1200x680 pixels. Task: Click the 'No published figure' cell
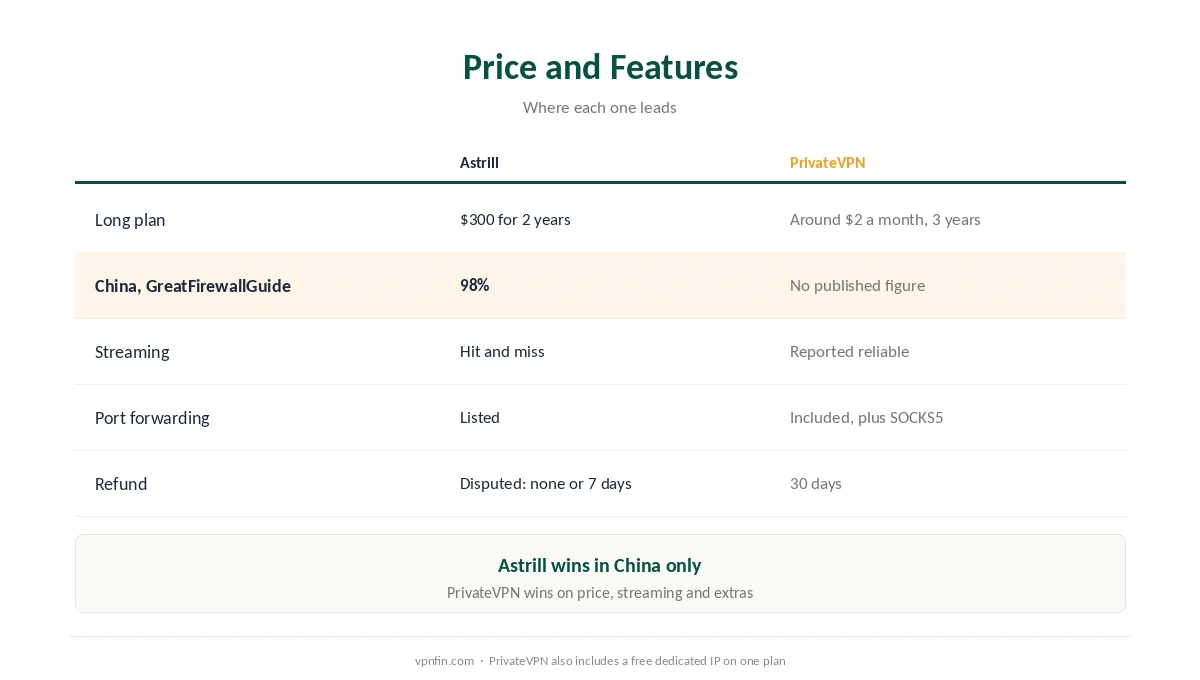click(857, 285)
